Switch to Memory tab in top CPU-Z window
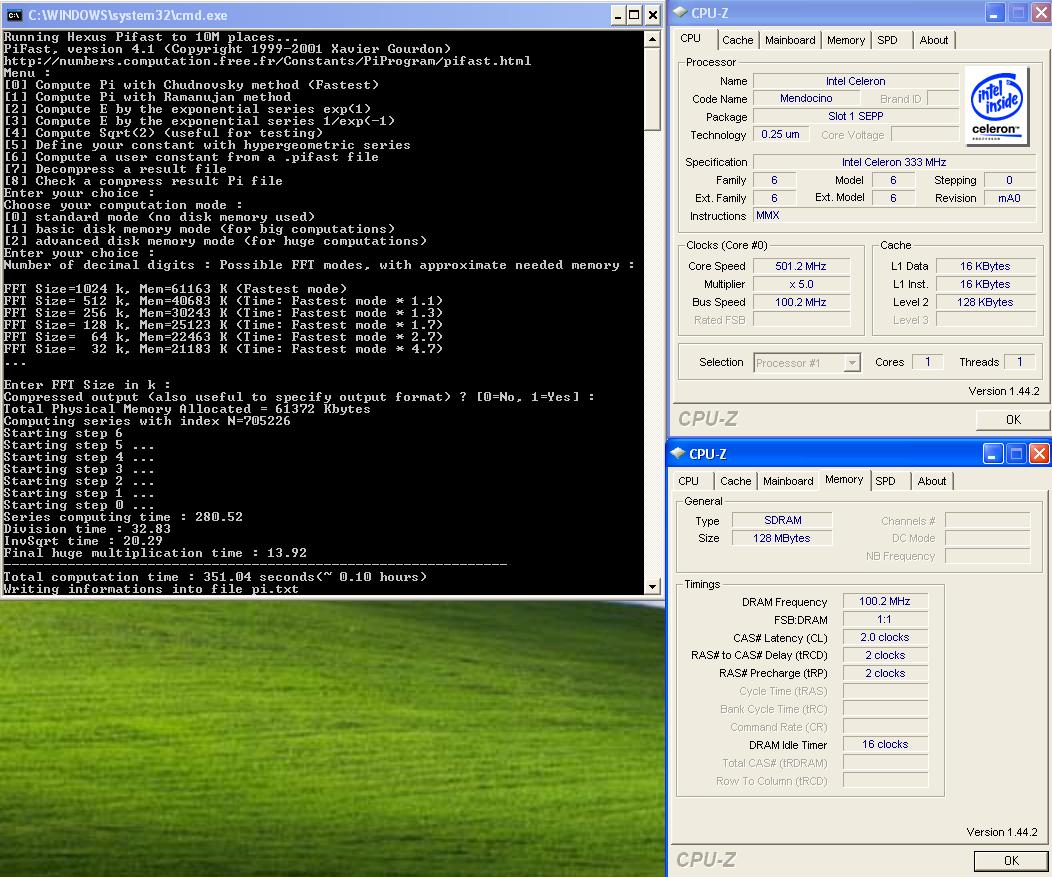This screenshot has width=1052, height=877. [845, 40]
